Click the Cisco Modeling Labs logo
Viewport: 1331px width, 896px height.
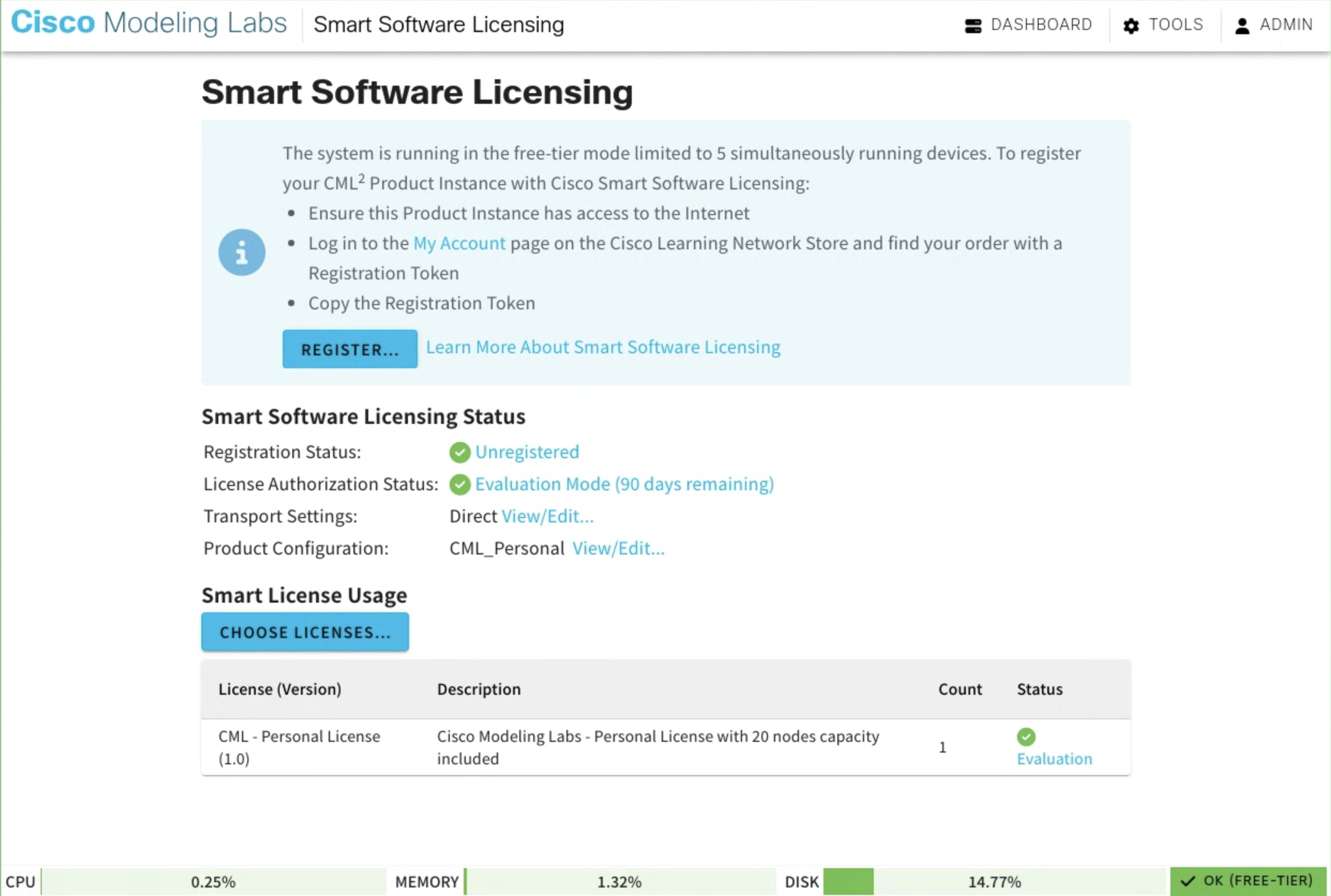(149, 23)
